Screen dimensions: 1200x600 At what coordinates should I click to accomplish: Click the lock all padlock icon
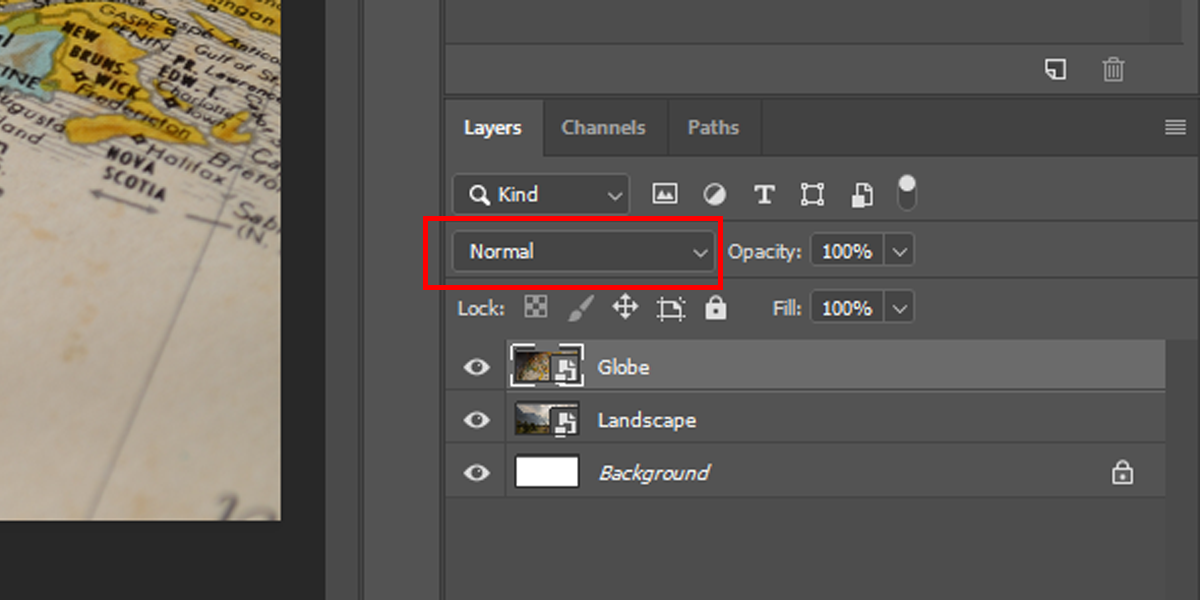(715, 308)
